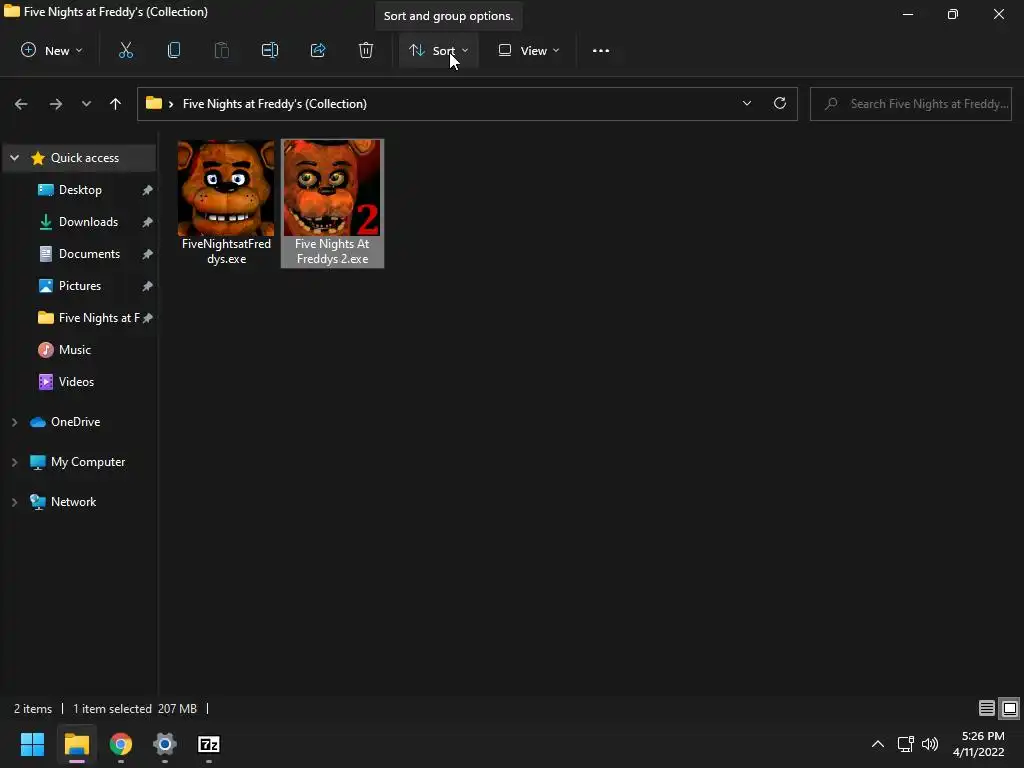The image size is (1024, 768).
Task: Collapse the Quick access tree
Action: 14,158
